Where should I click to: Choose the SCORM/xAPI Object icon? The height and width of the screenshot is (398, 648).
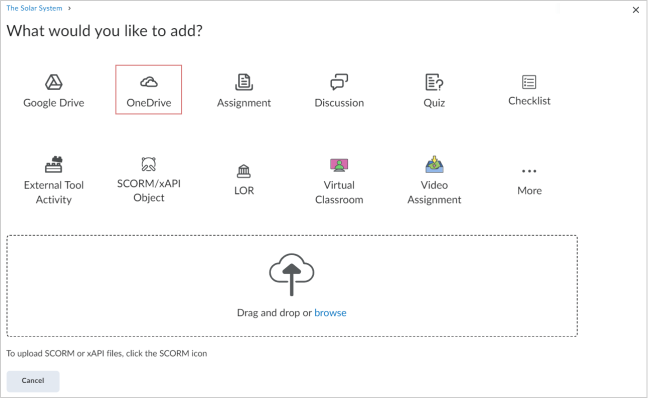149,164
